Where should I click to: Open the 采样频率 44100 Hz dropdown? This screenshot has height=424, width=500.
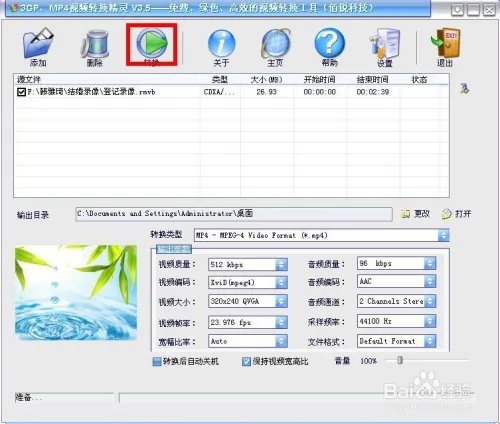point(430,321)
